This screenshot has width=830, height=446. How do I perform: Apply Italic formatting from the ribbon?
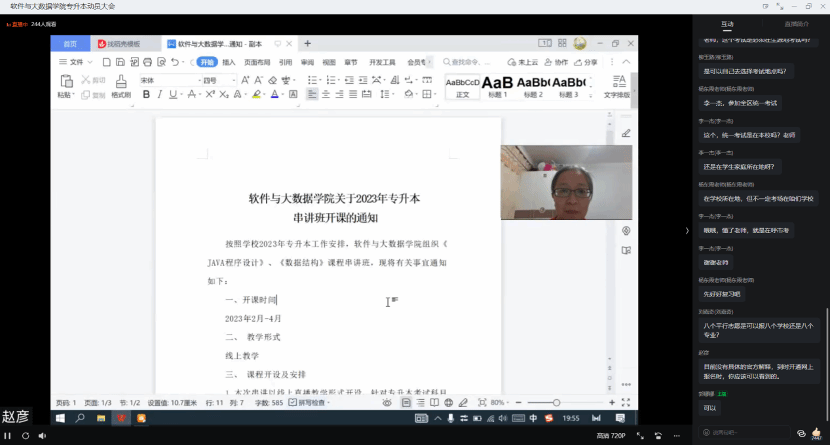(159, 95)
